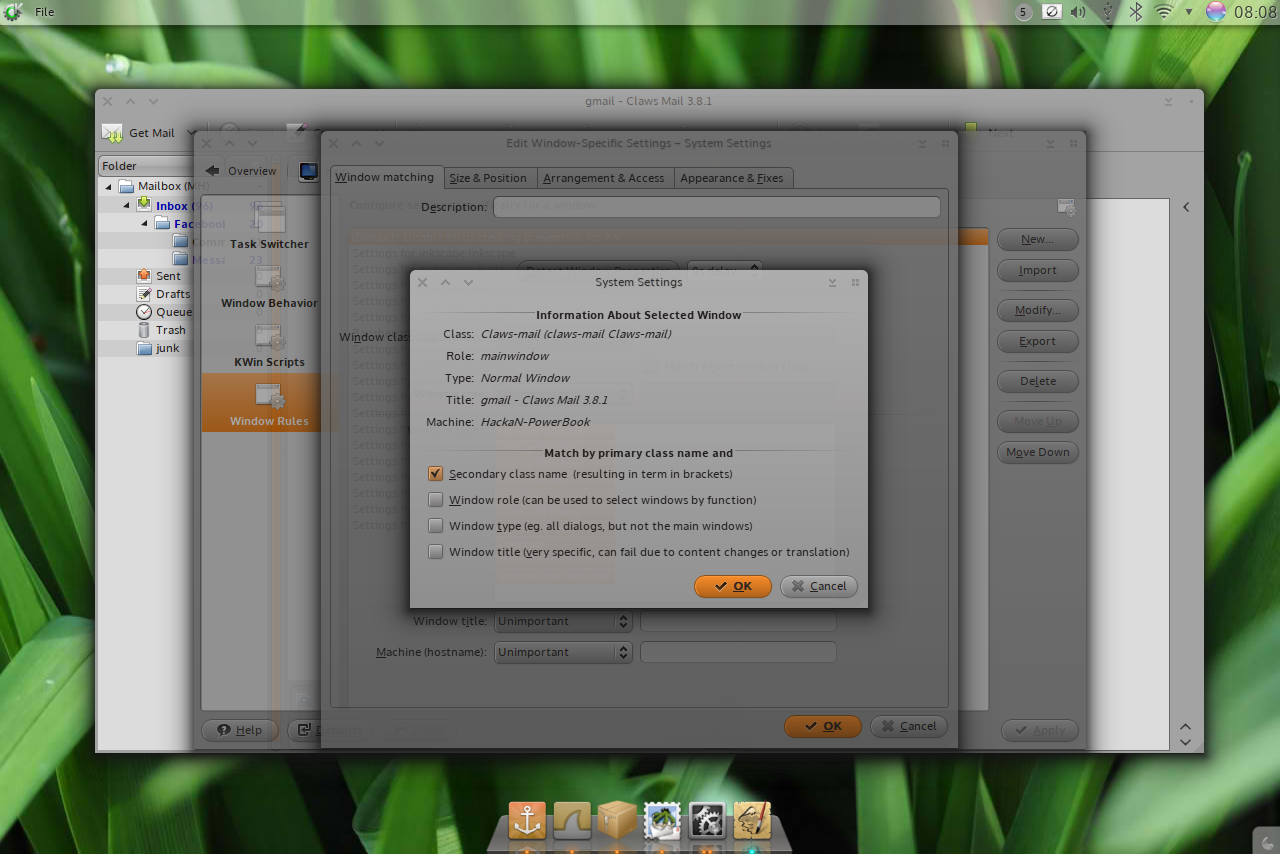Click Cancel in Edit Window-Specific Settings dialog

[x=909, y=726]
